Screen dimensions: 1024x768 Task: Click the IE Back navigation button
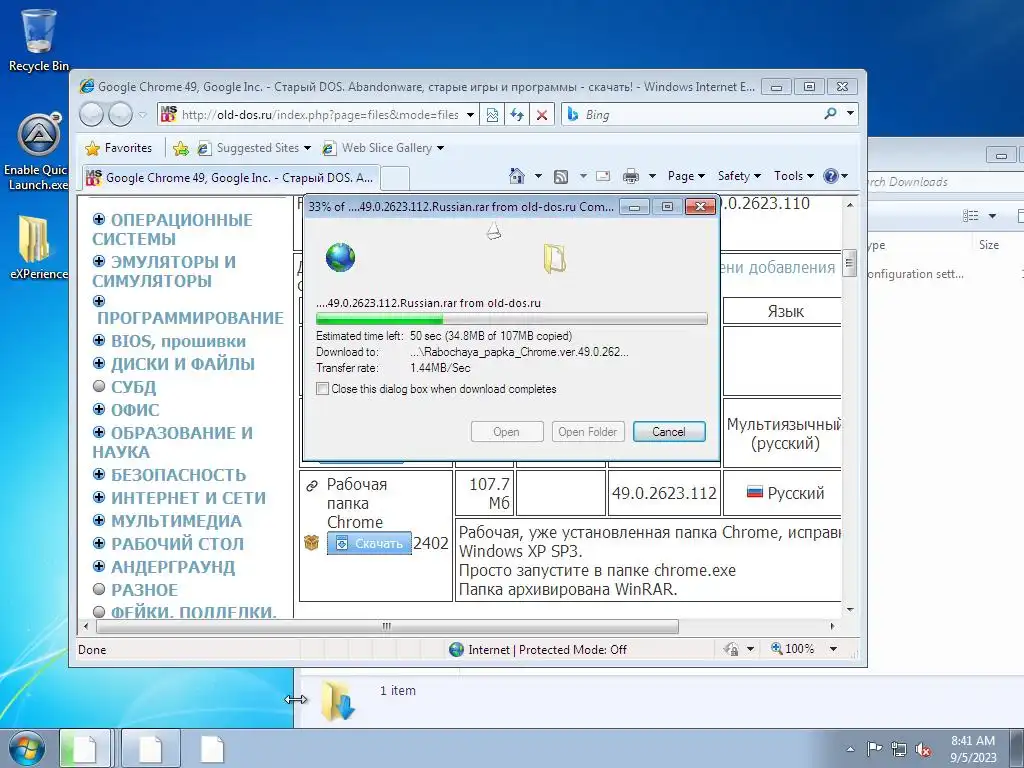(x=91, y=115)
